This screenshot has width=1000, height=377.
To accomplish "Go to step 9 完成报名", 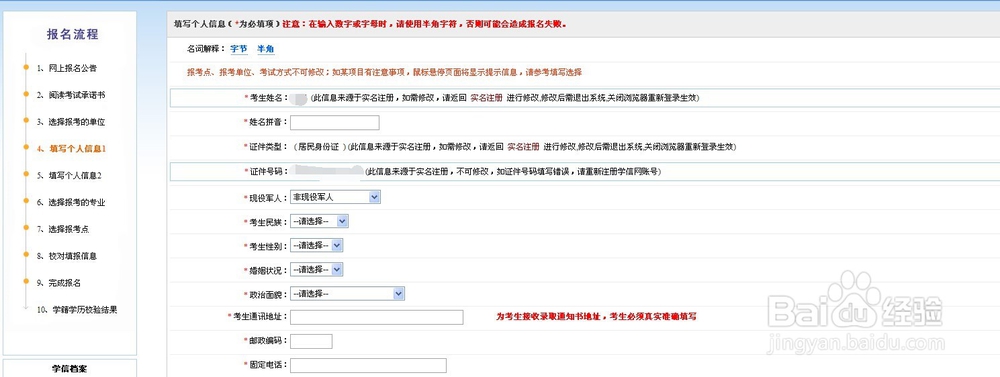I will [58, 283].
